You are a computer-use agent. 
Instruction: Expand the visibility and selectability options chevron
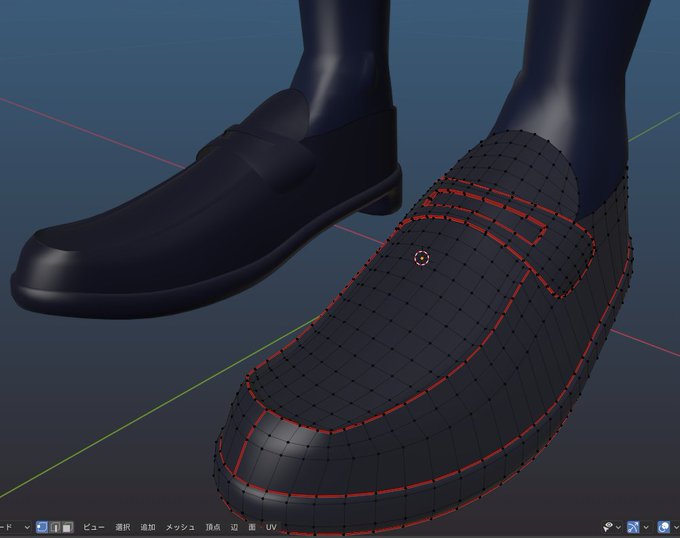click(x=618, y=528)
